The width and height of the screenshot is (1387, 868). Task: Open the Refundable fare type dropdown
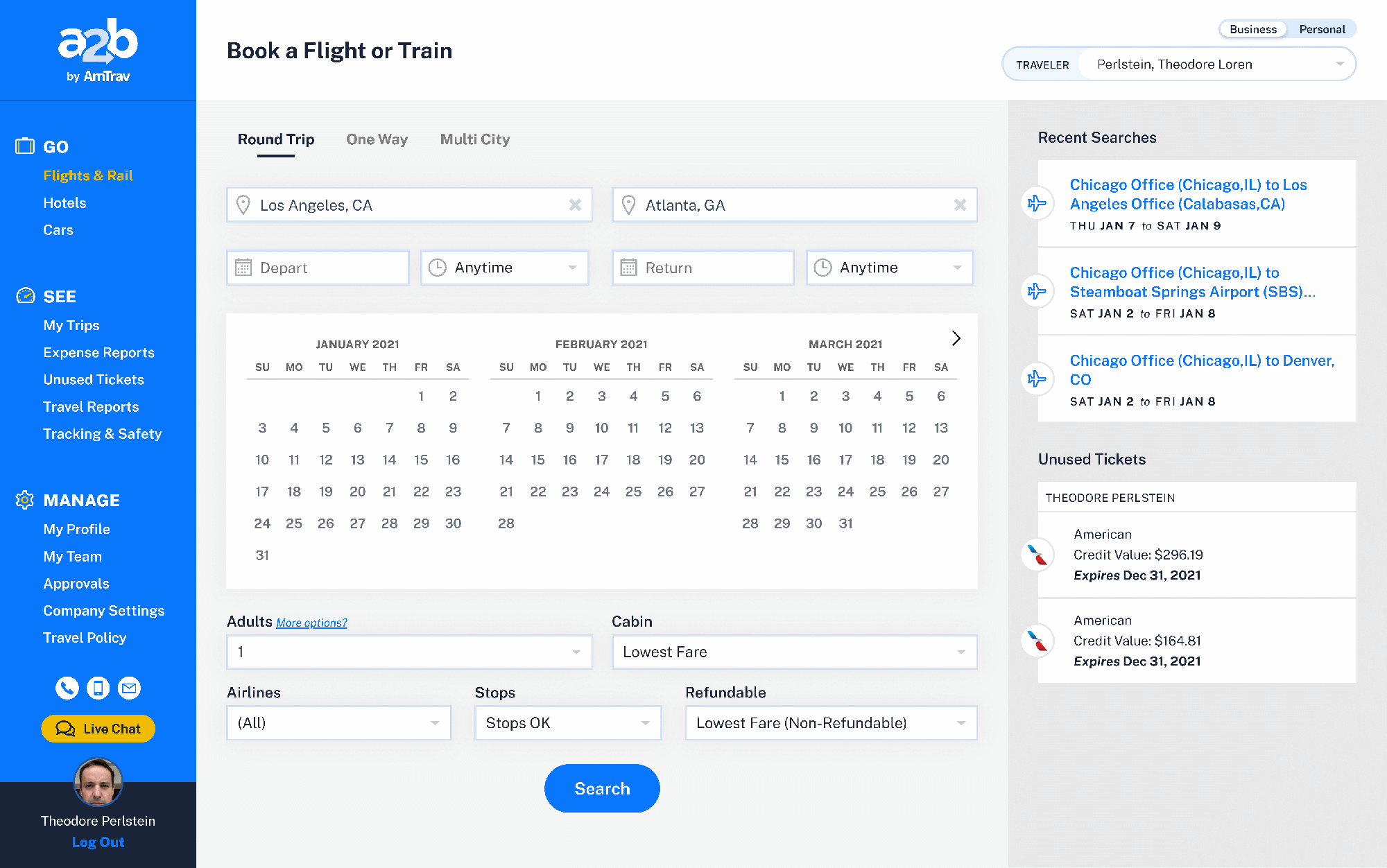[831, 723]
